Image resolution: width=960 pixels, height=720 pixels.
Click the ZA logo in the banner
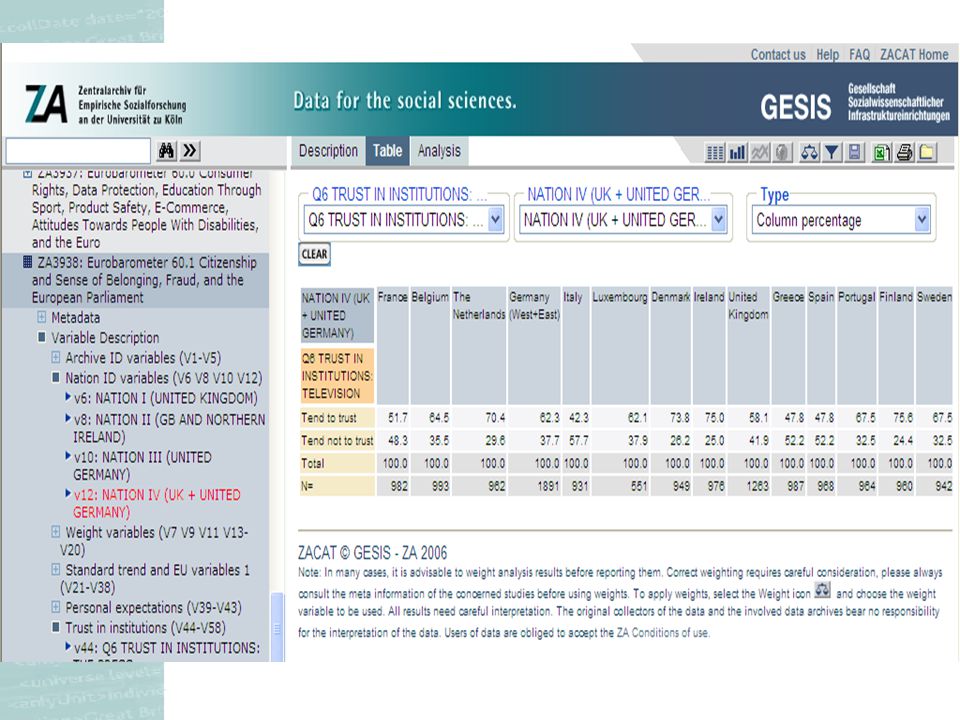(46, 103)
